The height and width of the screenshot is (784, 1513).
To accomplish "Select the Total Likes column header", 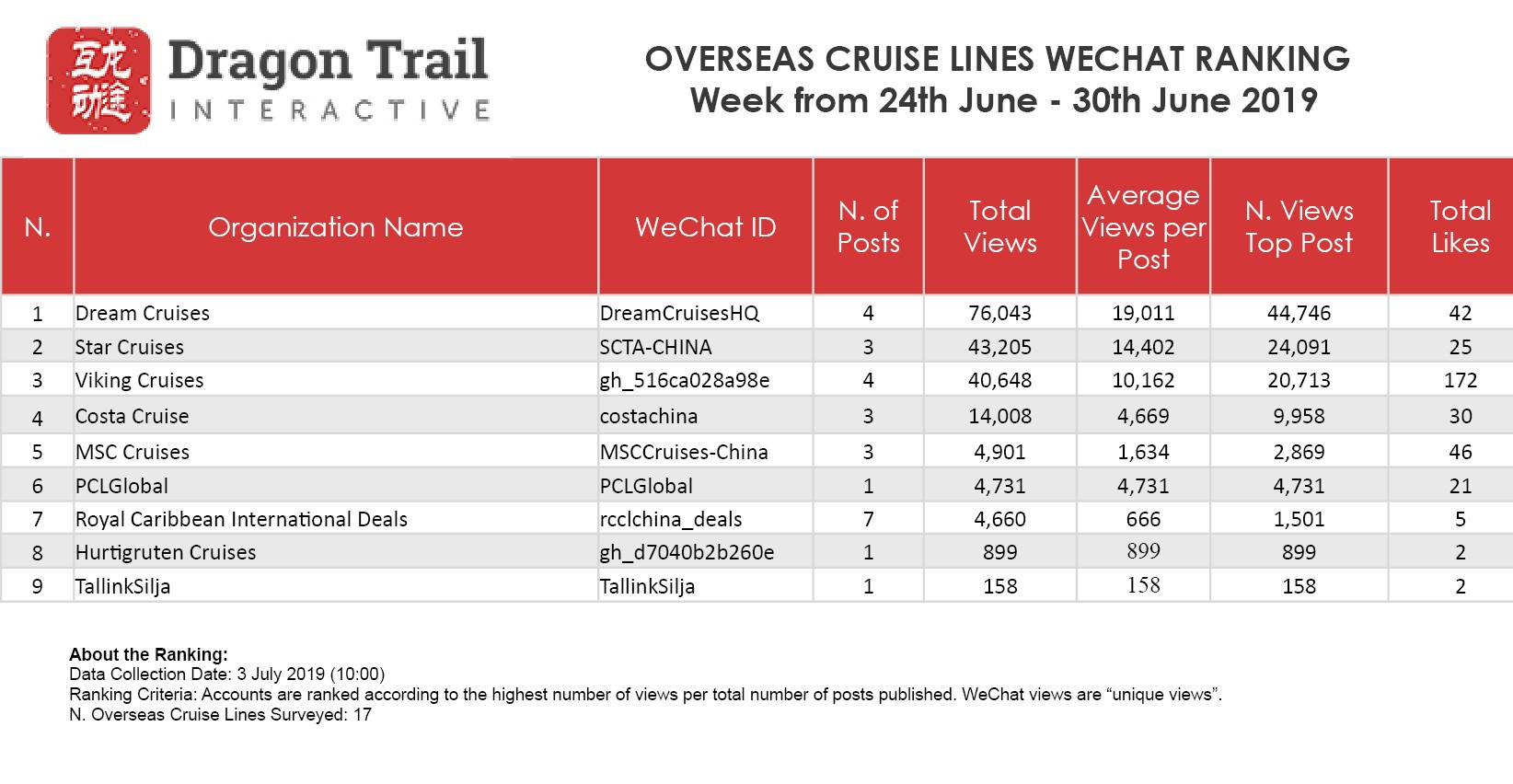I will click(1460, 227).
